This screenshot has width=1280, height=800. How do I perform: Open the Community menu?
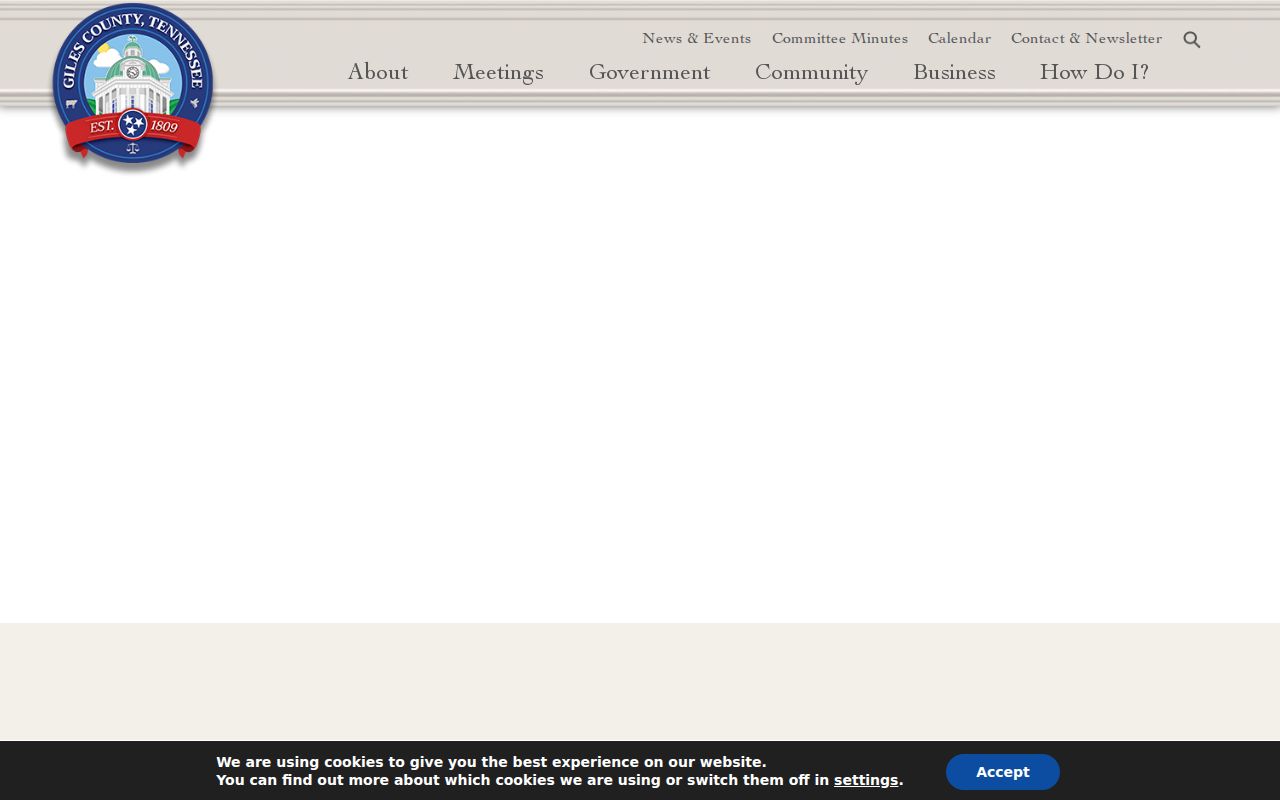click(811, 72)
